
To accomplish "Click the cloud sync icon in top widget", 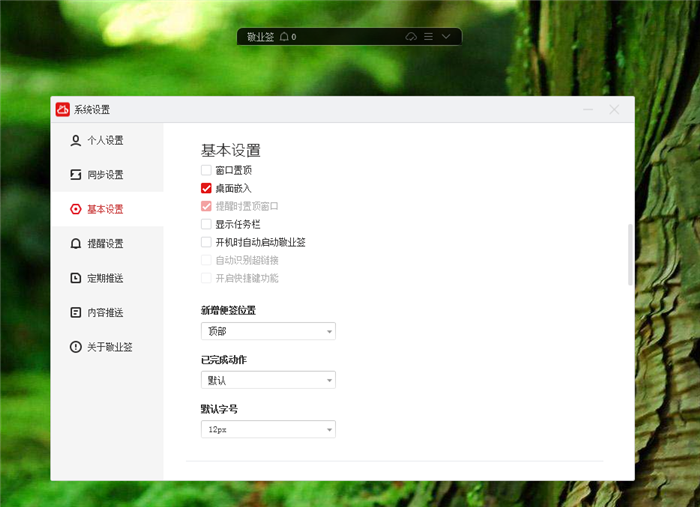I will pyautogui.click(x=411, y=37).
